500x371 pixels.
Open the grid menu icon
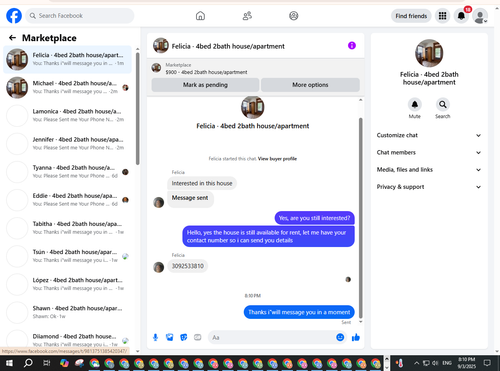tap(442, 16)
